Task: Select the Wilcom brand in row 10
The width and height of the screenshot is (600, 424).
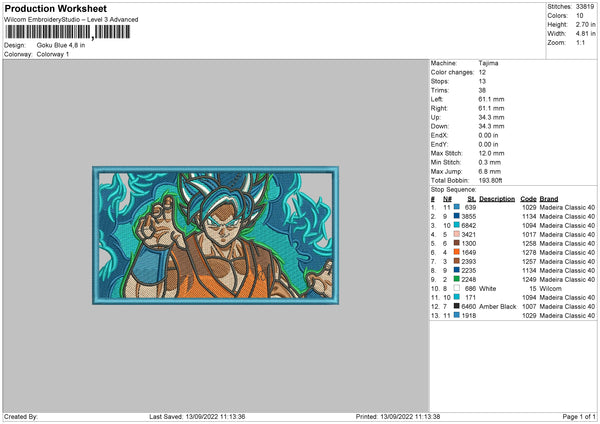Action: (x=551, y=289)
